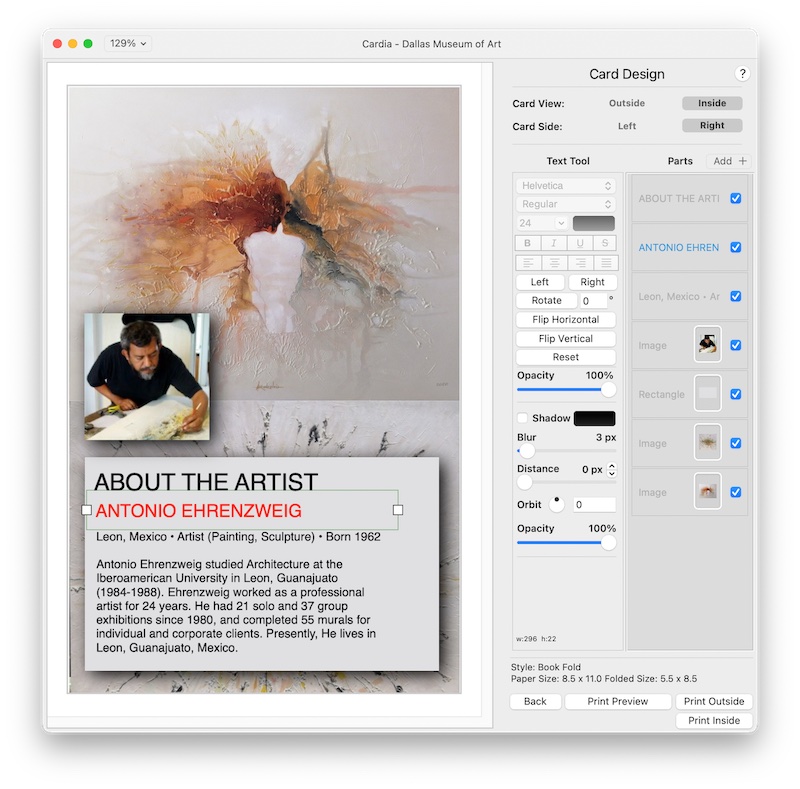The height and width of the screenshot is (789, 800).
Task: Open the Helvetica font dropdown
Action: pos(566,186)
